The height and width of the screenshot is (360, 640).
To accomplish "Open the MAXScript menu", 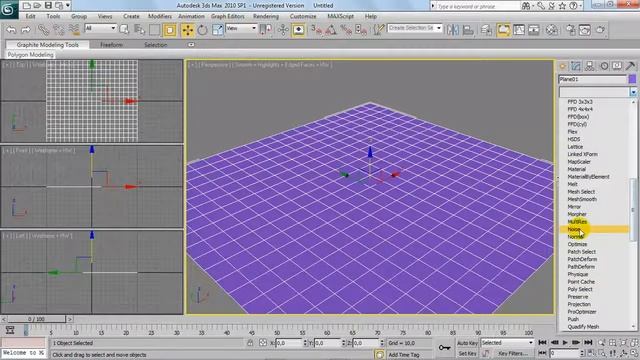I will (x=340, y=16).
